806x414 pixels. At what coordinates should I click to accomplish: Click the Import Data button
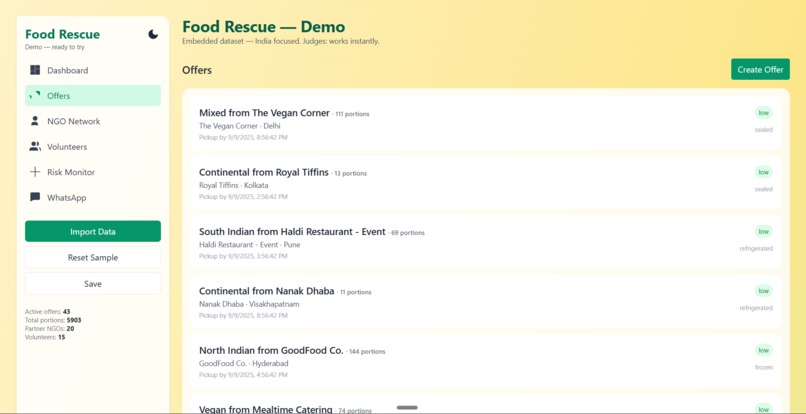[93, 231]
